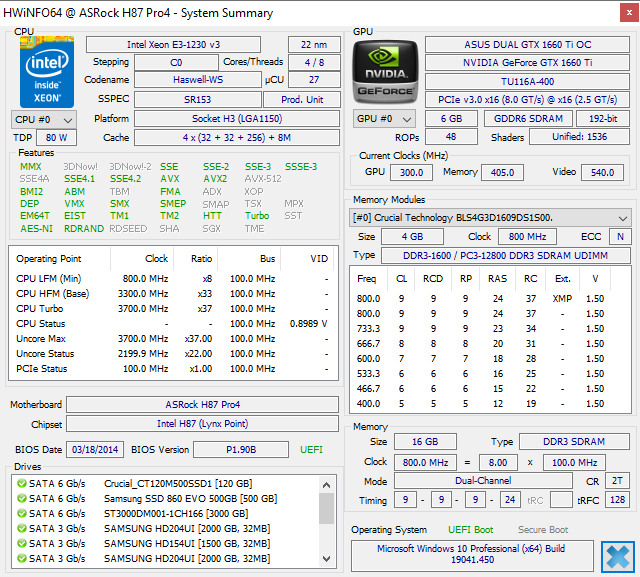Open the CPU #0 selector dropdown
Viewport: 640px width, 577px height.
44,120
